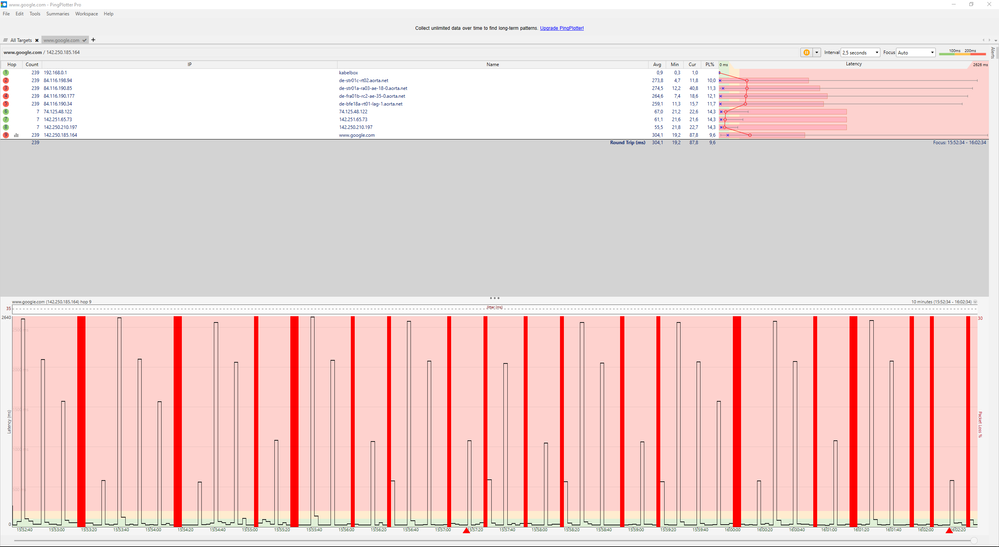Select the 84.116.190.177 IP cell

coord(59,96)
